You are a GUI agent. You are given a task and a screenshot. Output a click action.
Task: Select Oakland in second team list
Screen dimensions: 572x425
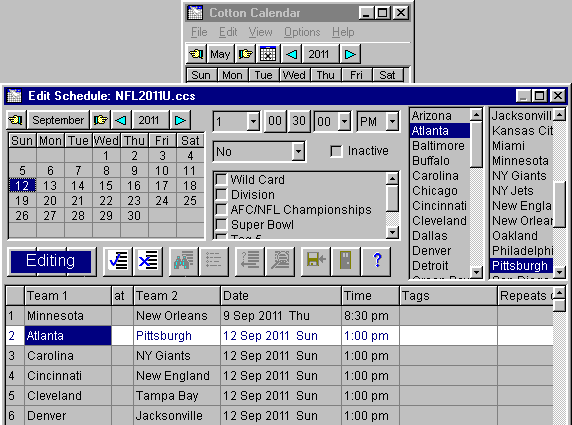point(521,236)
